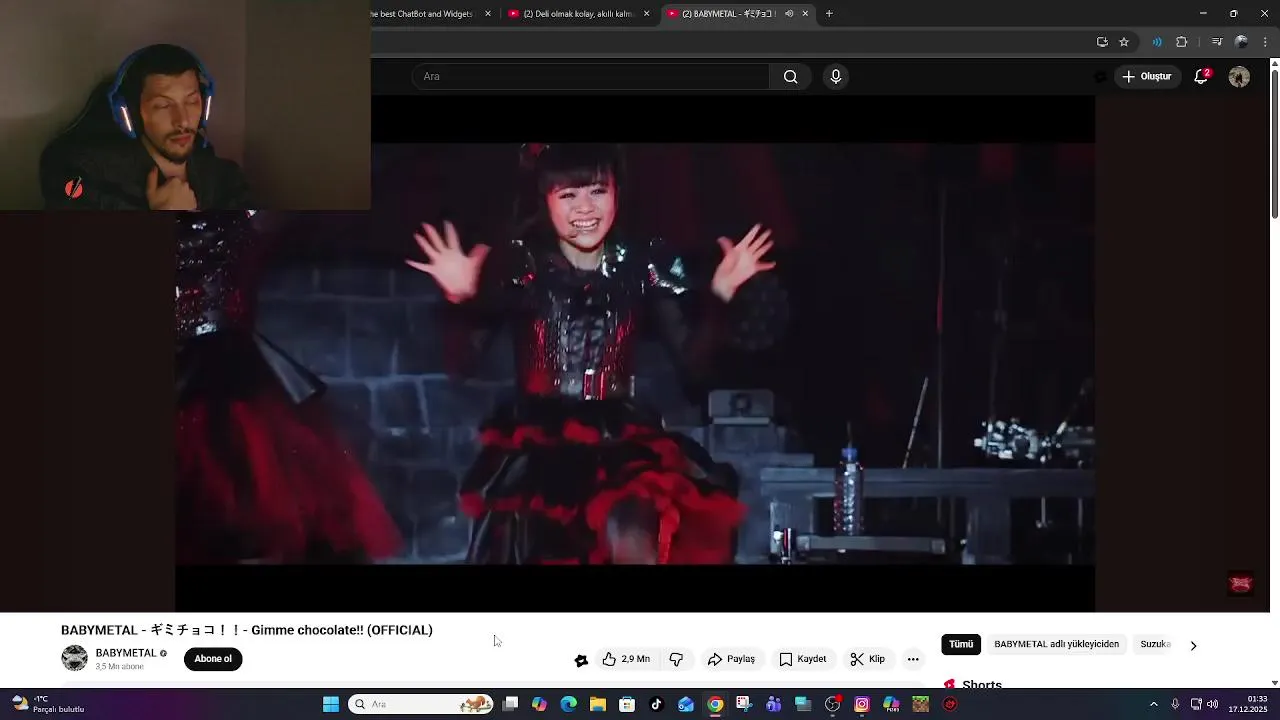Open the Chrome profile avatar
1280x720 pixels.
click(1241, 42)
